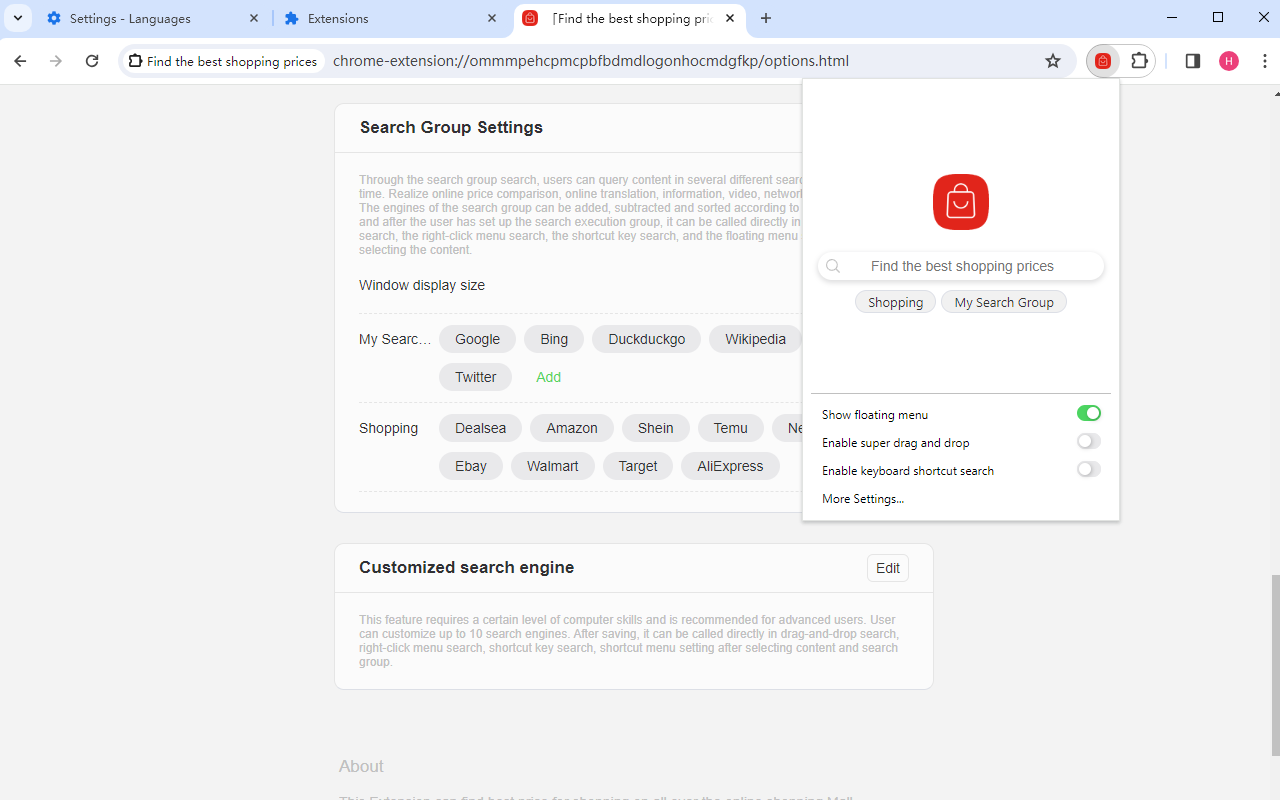This screenshot has height=800, width=1280.
Task: Close the Find the best shopping prices tab
Action: (730, 18)
